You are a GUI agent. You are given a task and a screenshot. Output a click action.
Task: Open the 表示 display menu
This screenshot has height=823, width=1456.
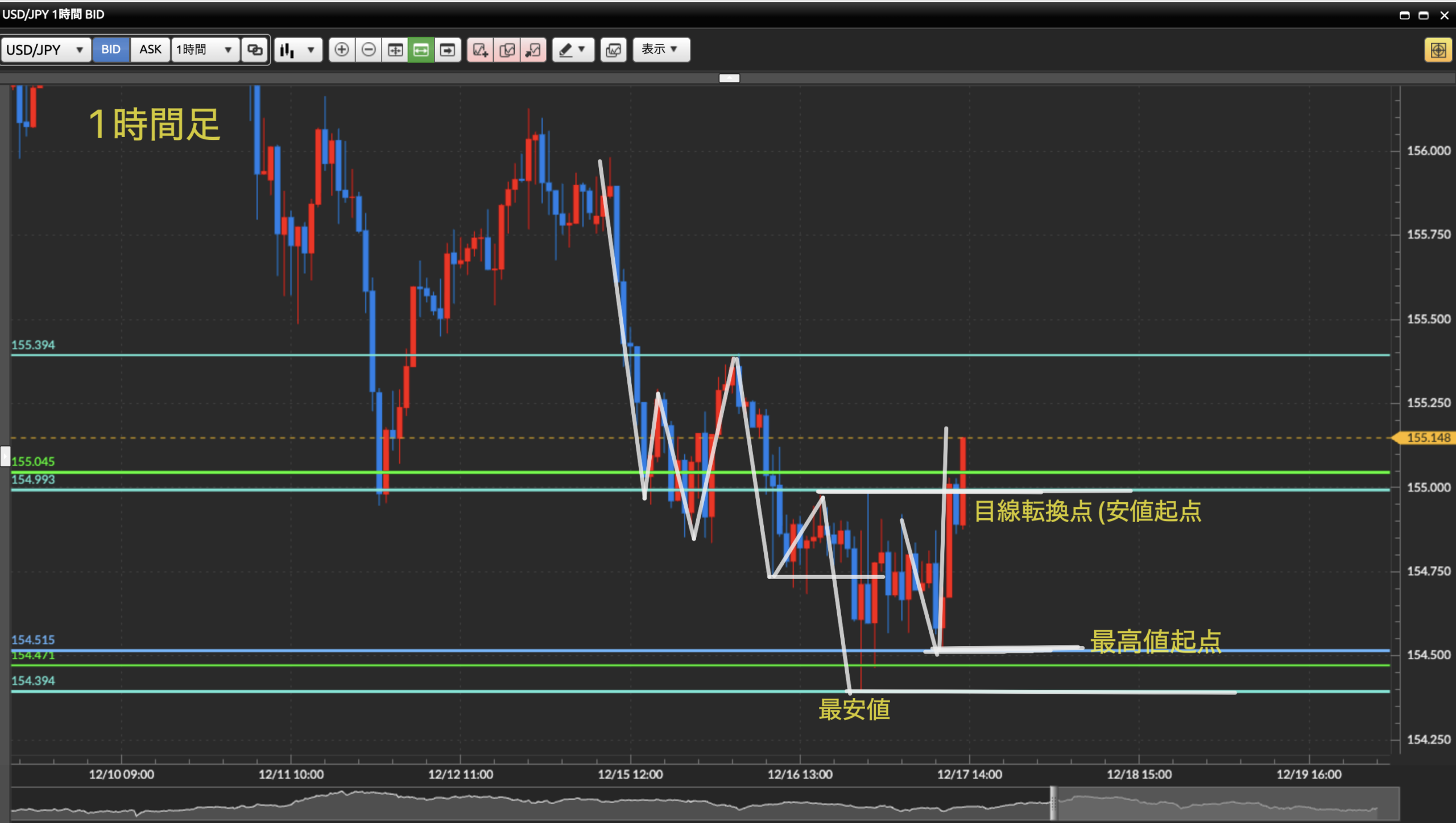point(660,49)
